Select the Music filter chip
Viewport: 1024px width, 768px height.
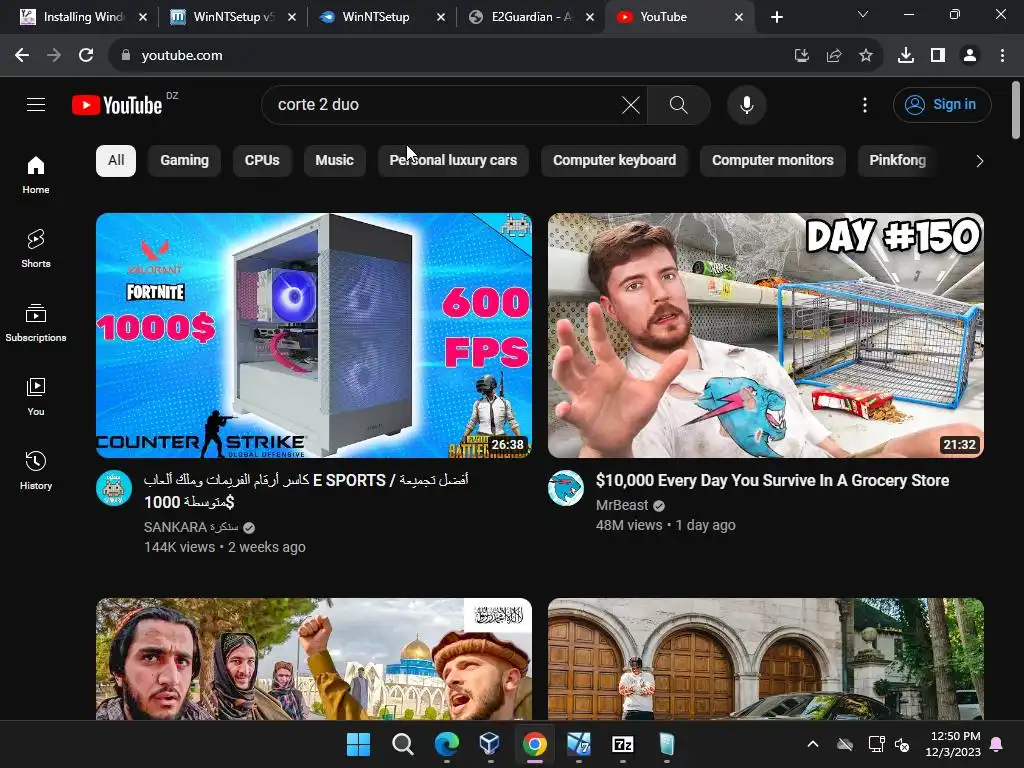(334, 161)
